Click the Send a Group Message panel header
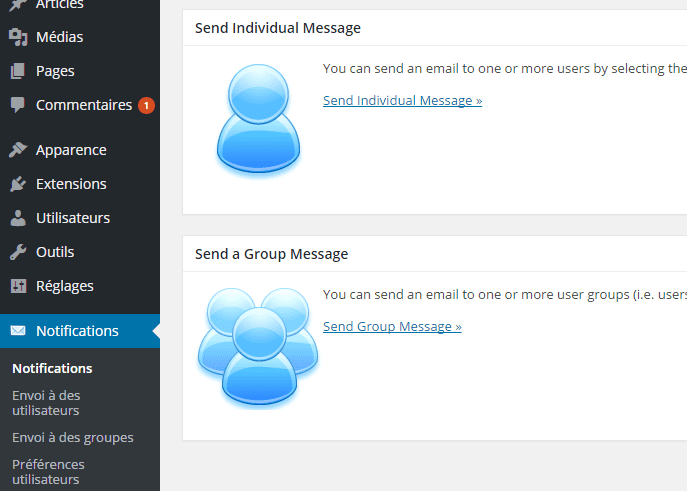Image resolution: width=687 pixels, height=491 pixels. point(435,254)
